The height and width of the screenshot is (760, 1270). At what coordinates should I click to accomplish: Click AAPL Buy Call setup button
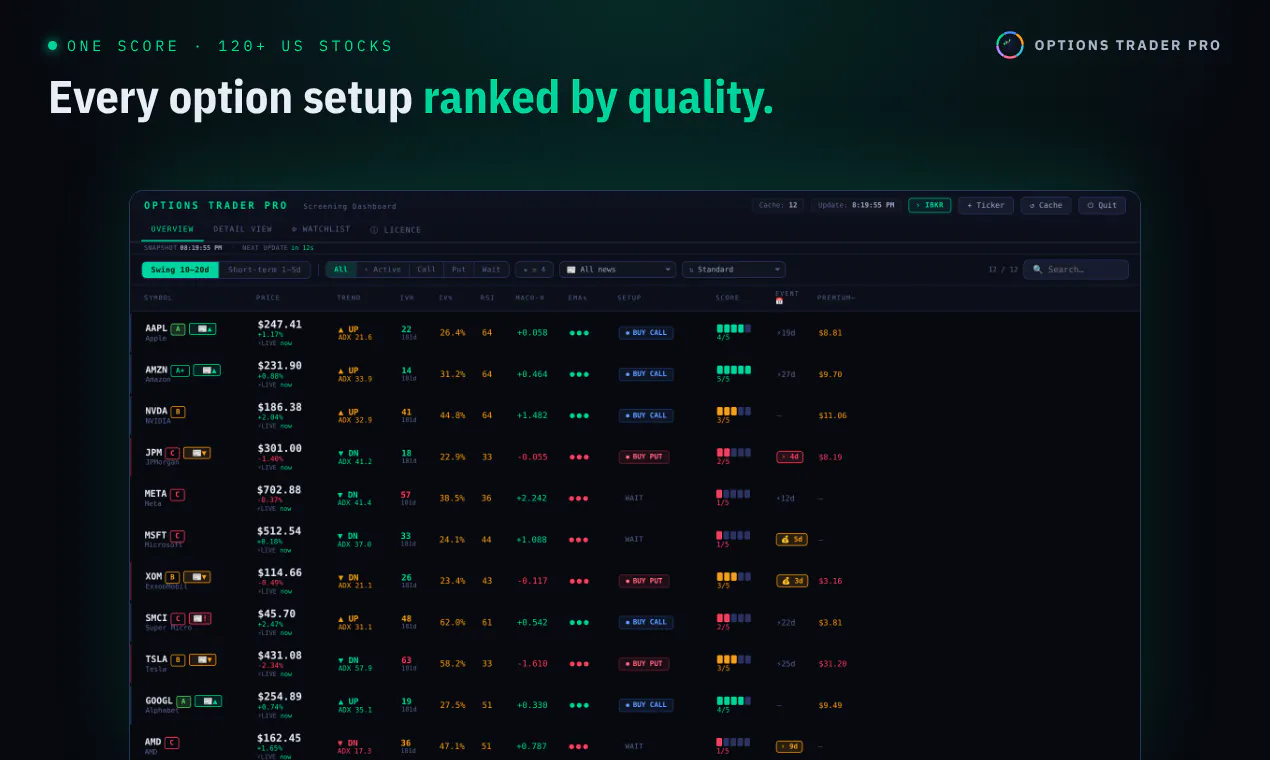646,333
